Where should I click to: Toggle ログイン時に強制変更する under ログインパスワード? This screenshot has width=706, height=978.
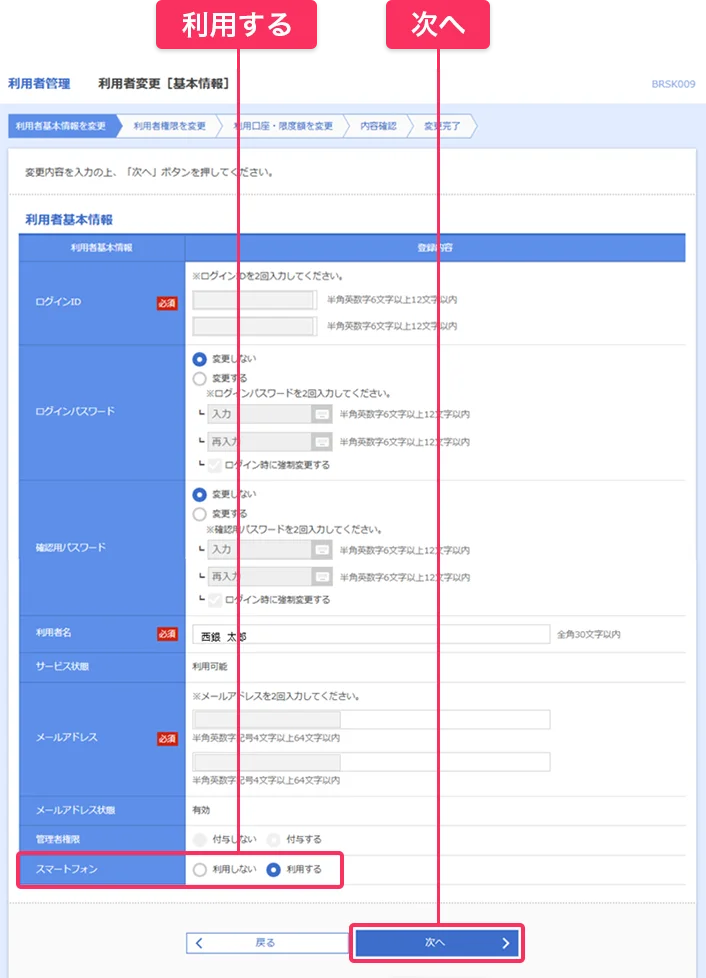pos(215,465)
